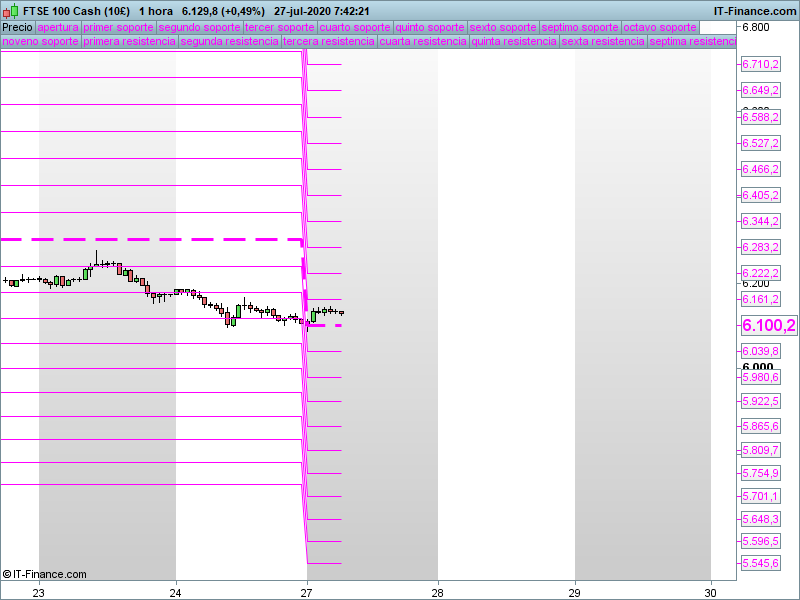Click the 6.344,2 price level tag
Screen dimensions: 800x600
(761, 221)
